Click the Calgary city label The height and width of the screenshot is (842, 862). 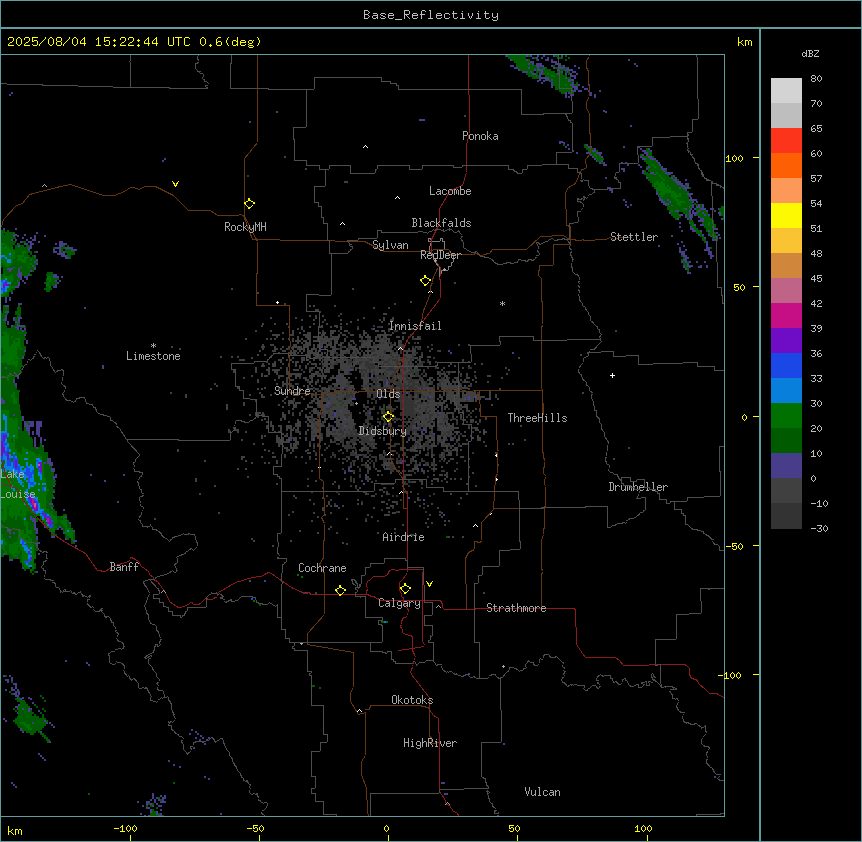coord(400,603)
